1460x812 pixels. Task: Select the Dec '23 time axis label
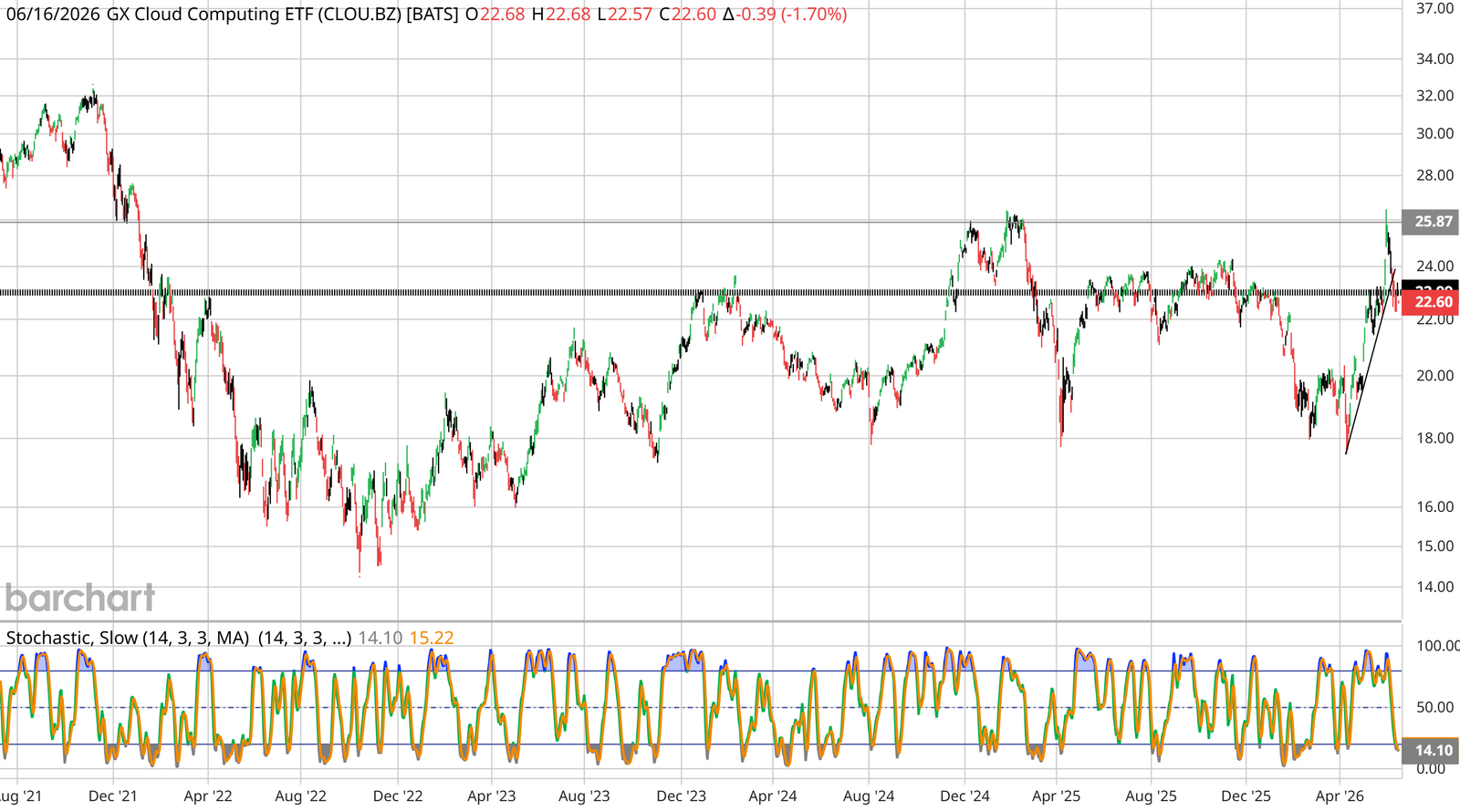coord(682,796)
